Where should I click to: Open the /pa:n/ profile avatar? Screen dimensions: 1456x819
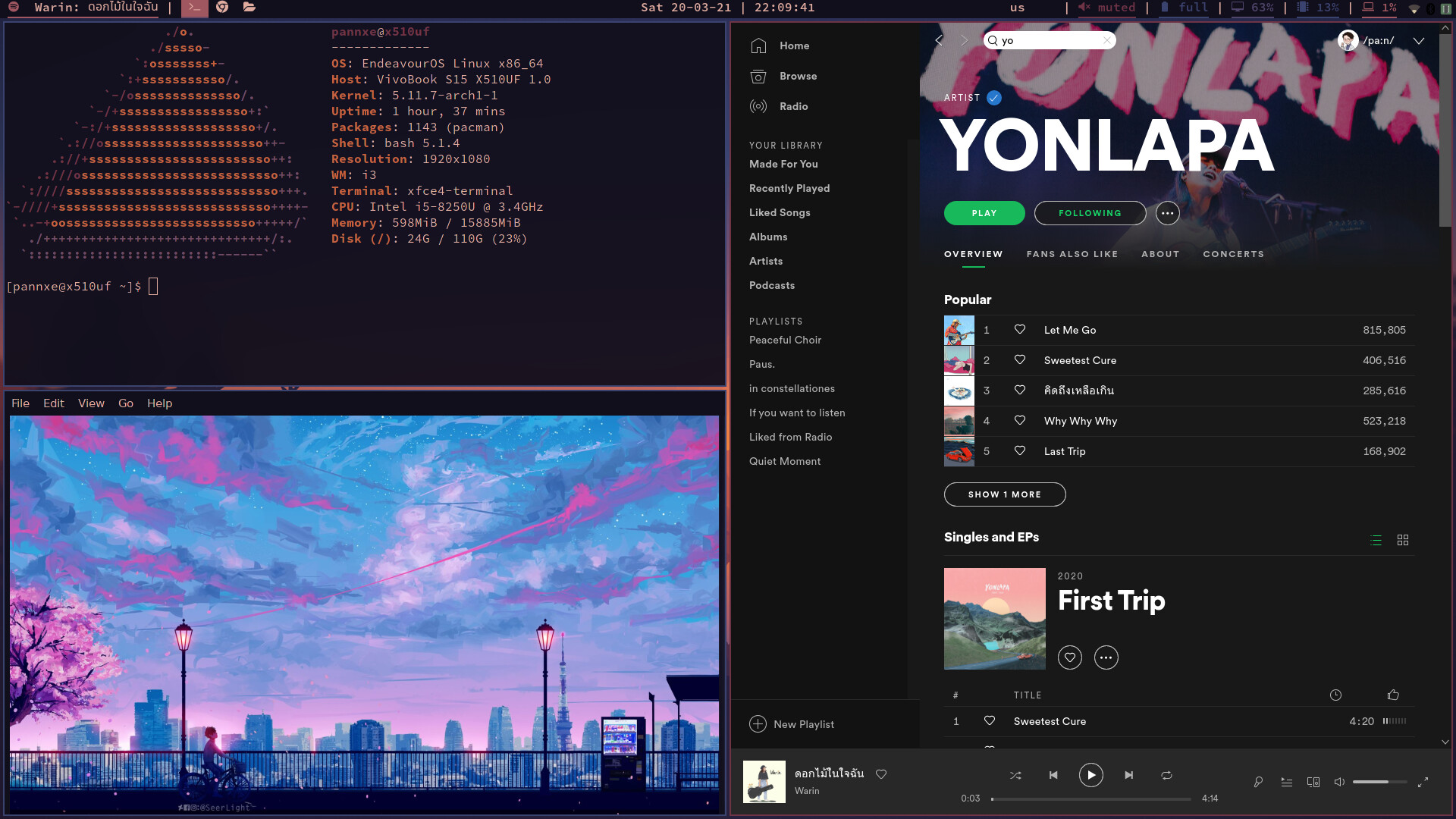coord(1348,40)
